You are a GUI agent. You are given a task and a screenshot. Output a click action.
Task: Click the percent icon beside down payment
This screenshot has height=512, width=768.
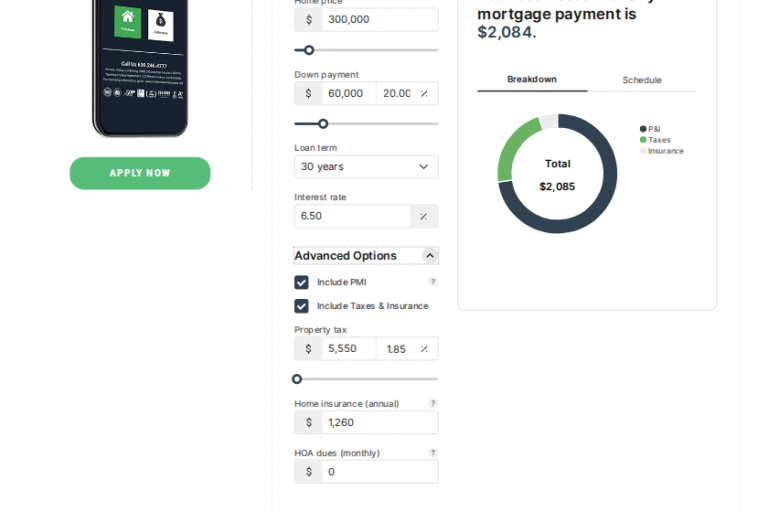pos(424,93)
